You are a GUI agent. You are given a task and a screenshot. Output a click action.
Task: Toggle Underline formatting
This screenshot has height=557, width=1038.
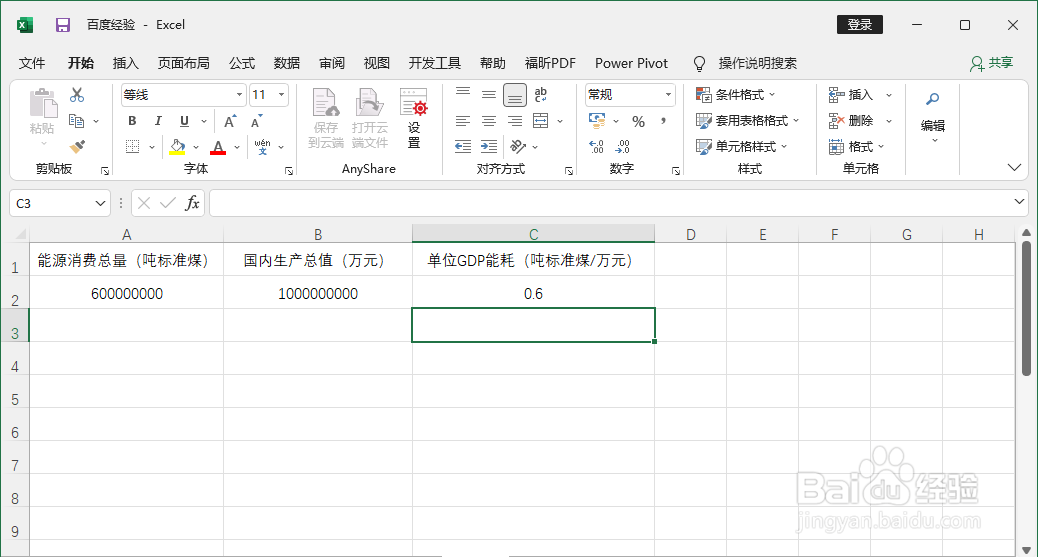184,121
